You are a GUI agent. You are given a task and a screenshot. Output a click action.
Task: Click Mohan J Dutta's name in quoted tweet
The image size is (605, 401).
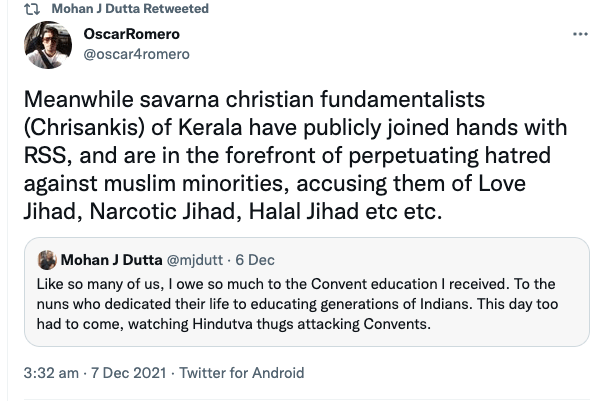107,260
